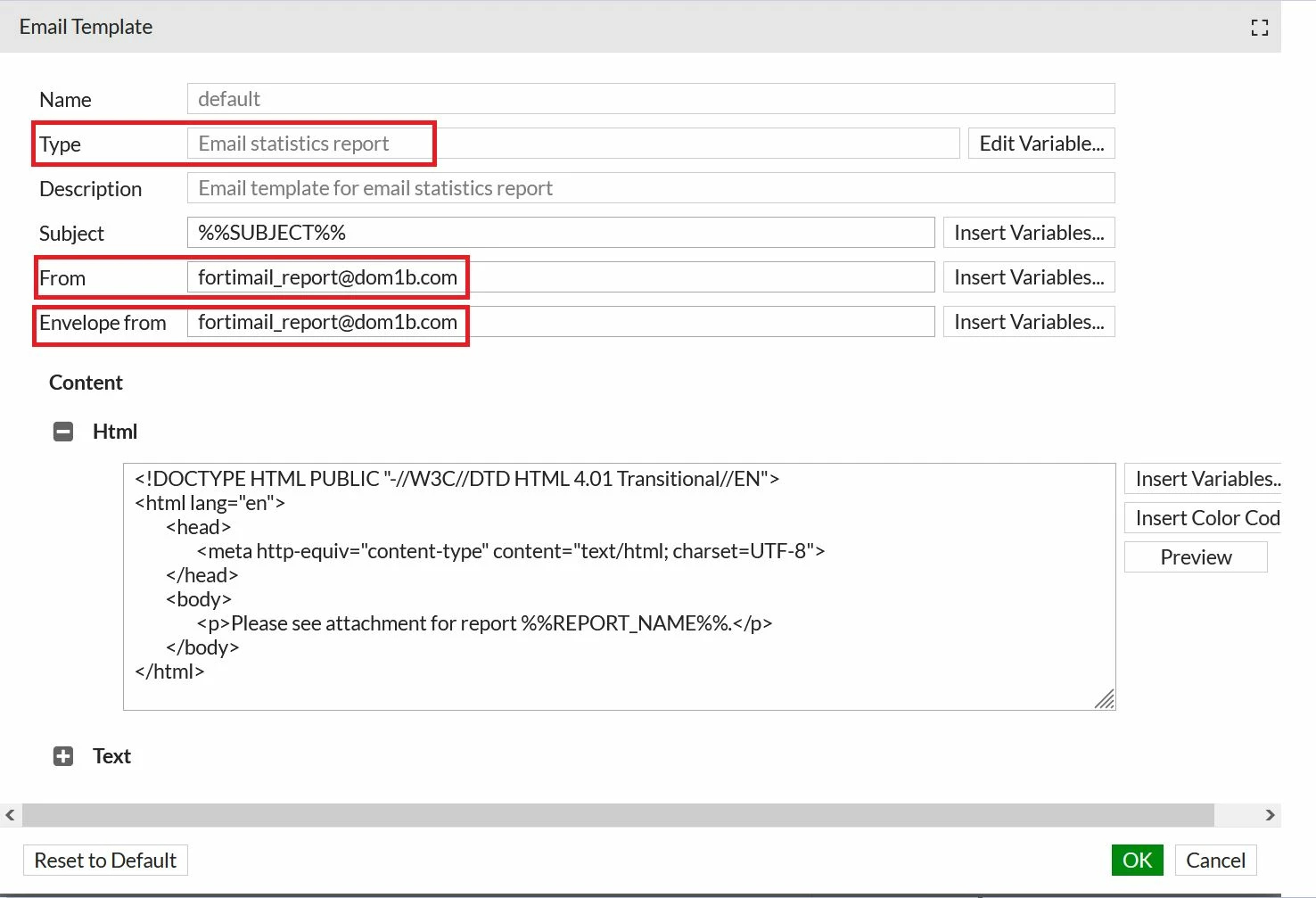The image size is (1316, 898).
Task: Click the DOCTYPE line in the Html code
Action: [x=457, y=479]
